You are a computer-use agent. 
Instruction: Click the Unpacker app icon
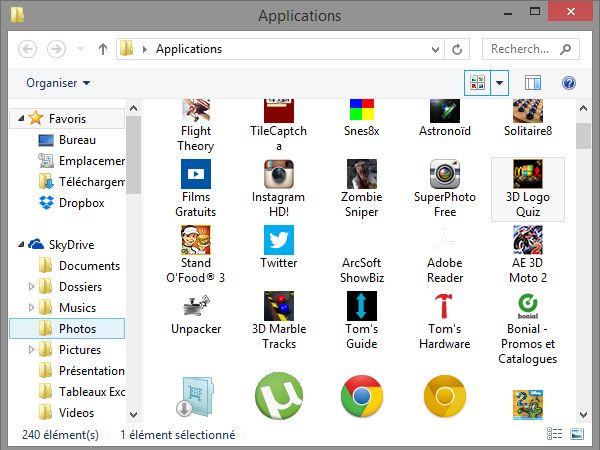click(x=196, y=306)
